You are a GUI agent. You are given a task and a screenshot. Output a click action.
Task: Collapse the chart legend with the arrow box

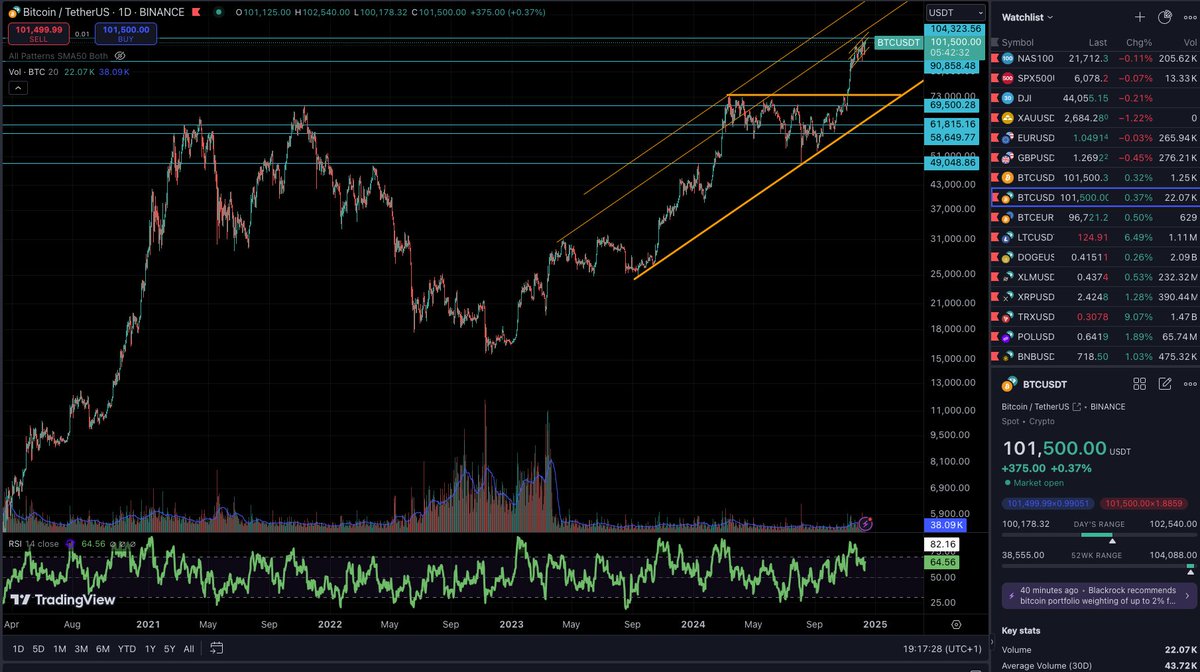click(x=17, y=88)
